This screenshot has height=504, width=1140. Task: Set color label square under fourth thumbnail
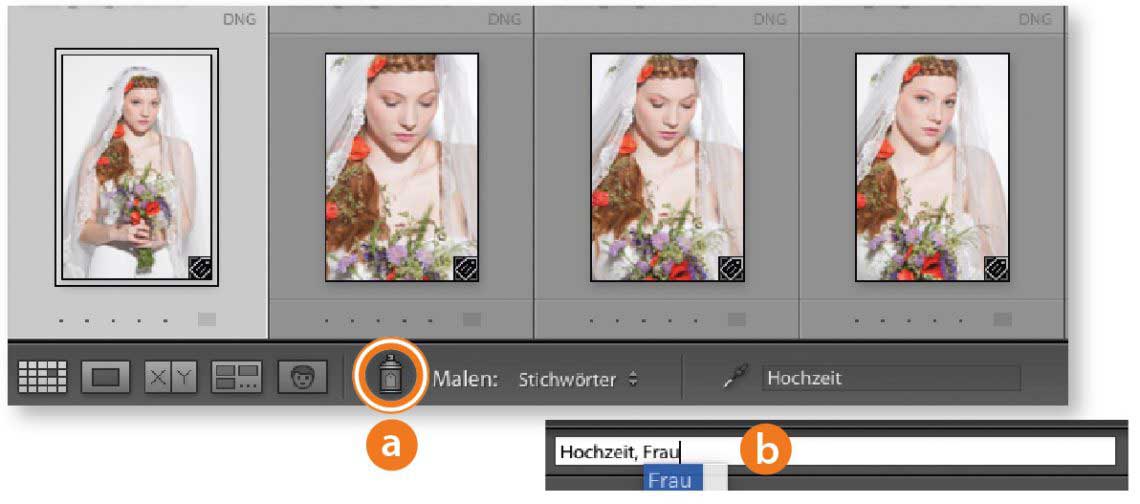click(x=1003, y=319)
